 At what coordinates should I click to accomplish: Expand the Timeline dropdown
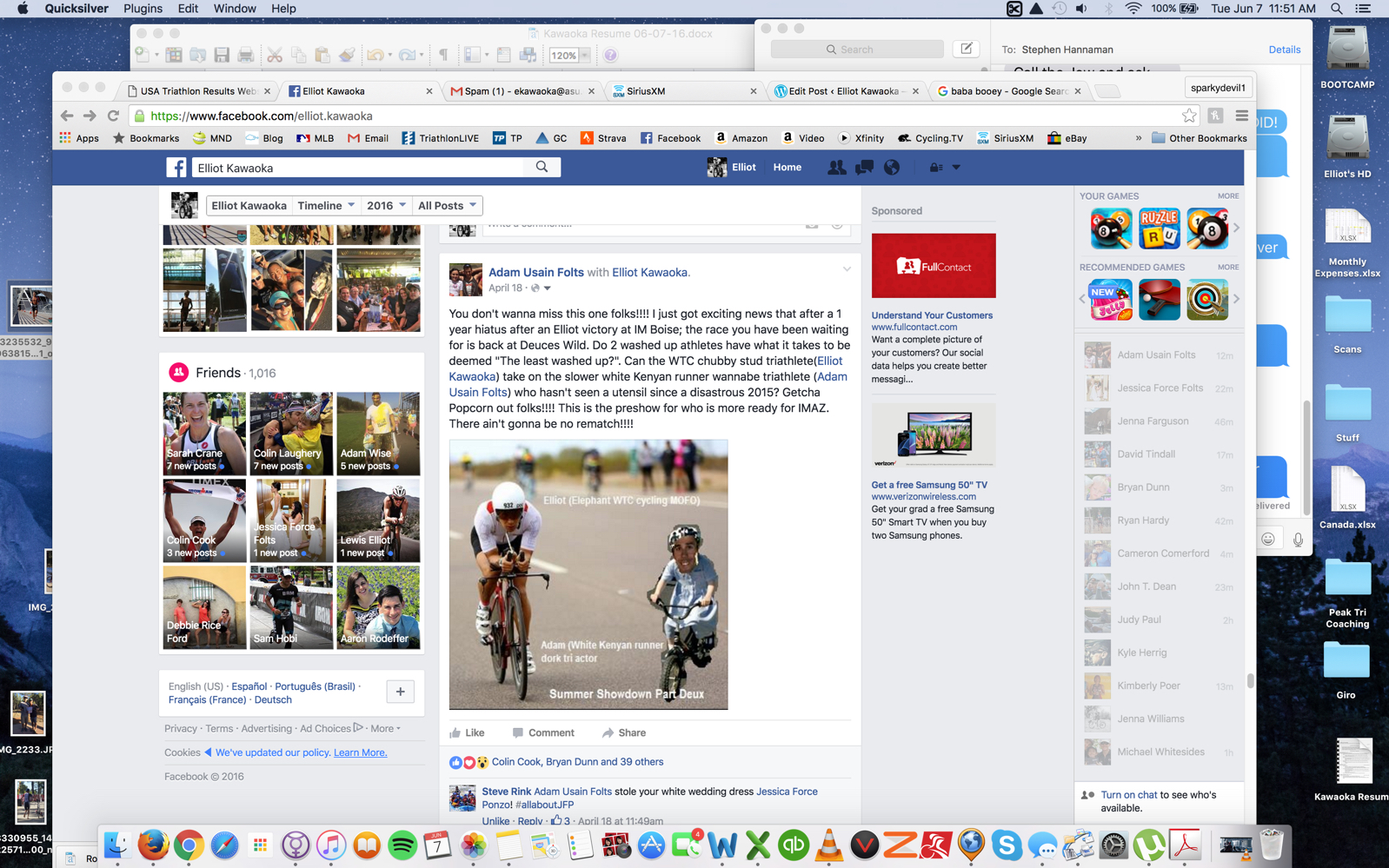(x=326, y=206)
